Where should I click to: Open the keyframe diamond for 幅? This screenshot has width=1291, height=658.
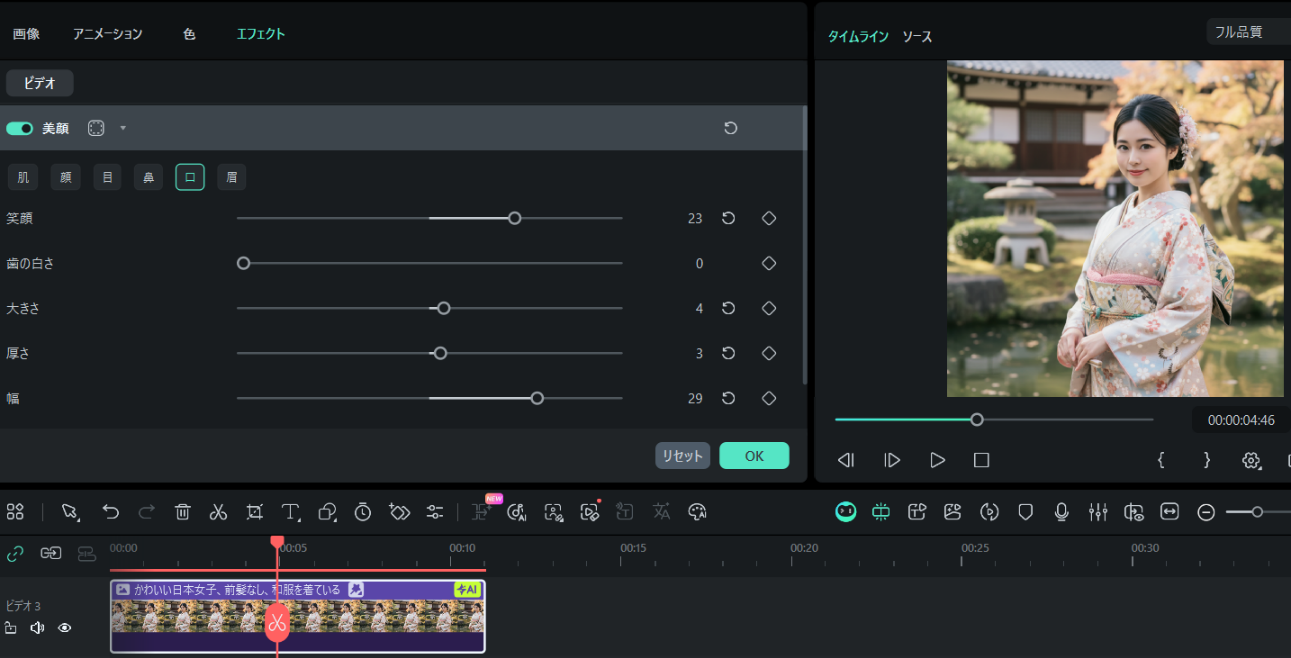click(769, 397)
